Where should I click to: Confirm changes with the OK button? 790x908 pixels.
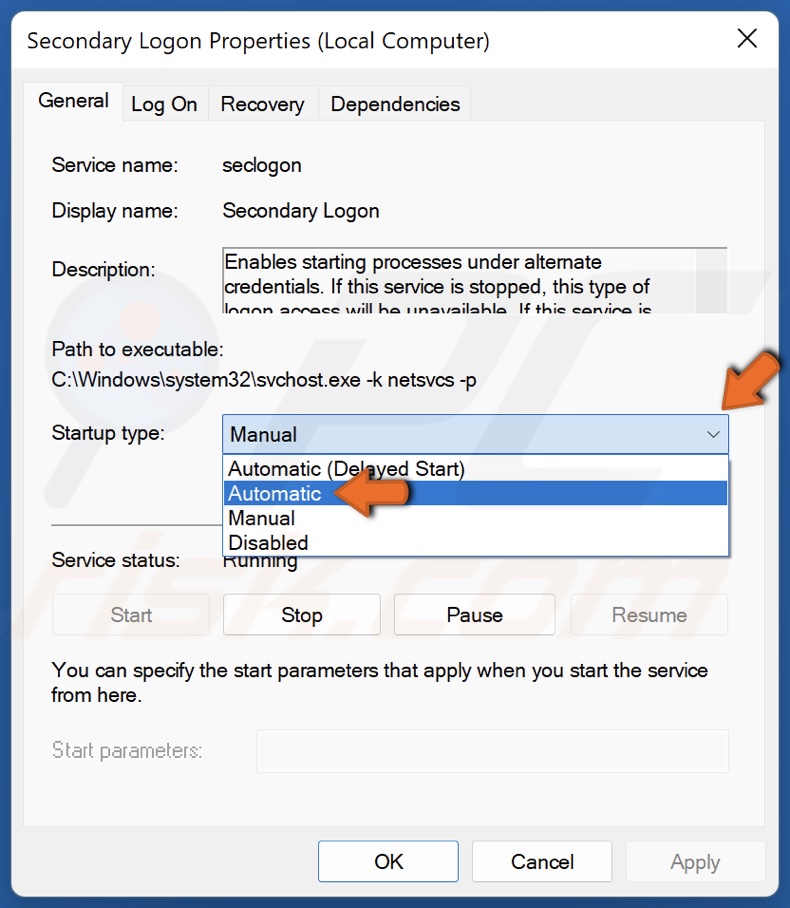click(388, 861)
